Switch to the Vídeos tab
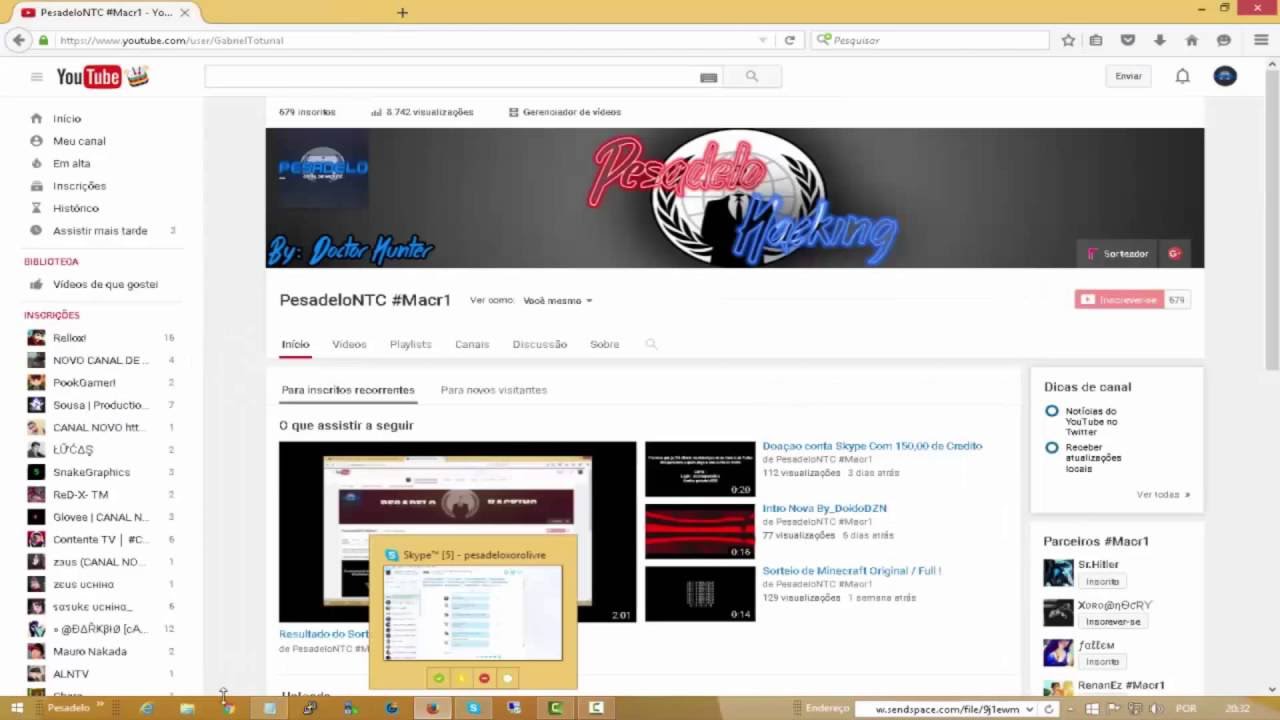 point(349,344)
